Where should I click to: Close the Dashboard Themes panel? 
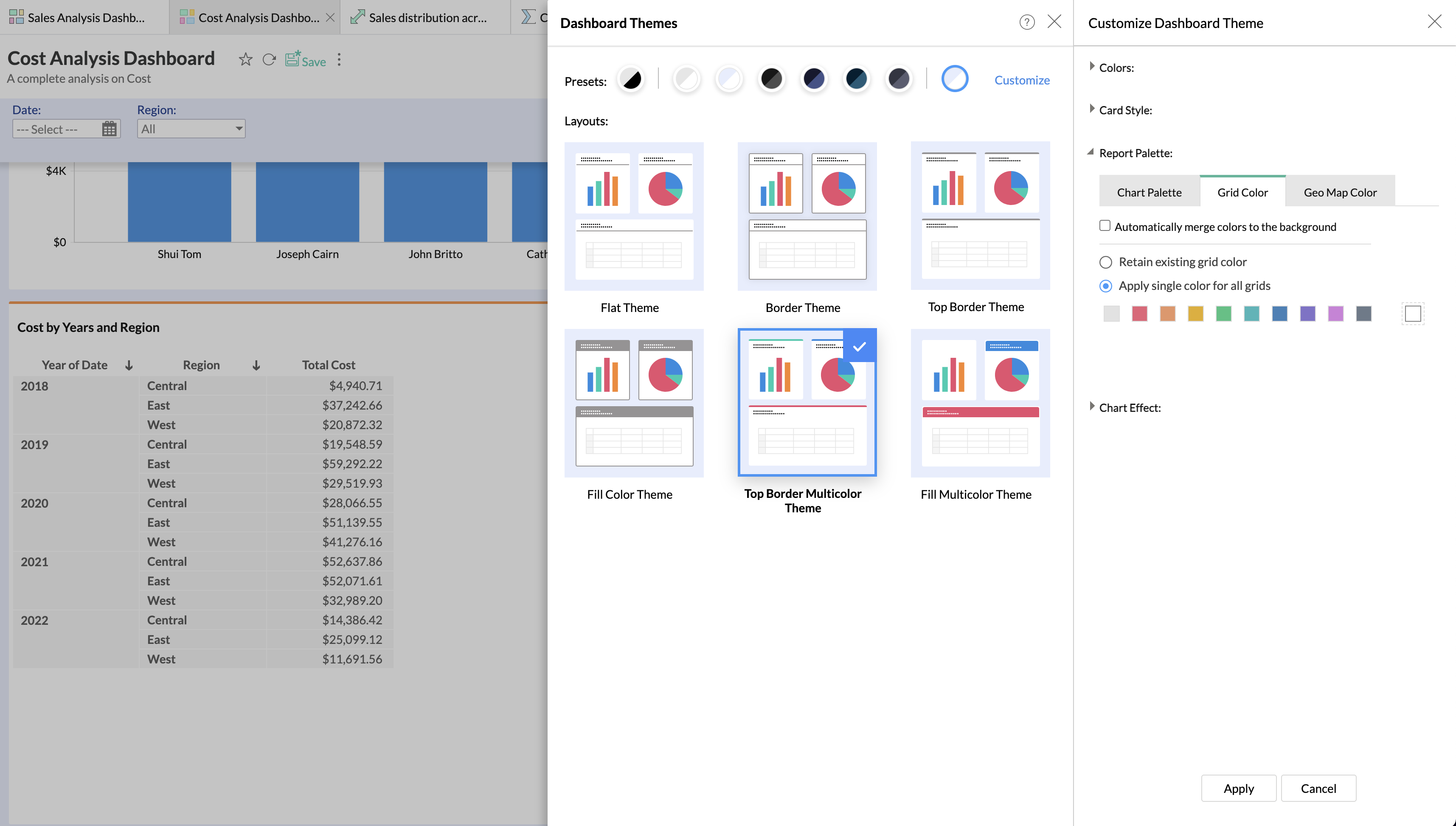[x=1054, y=22]
